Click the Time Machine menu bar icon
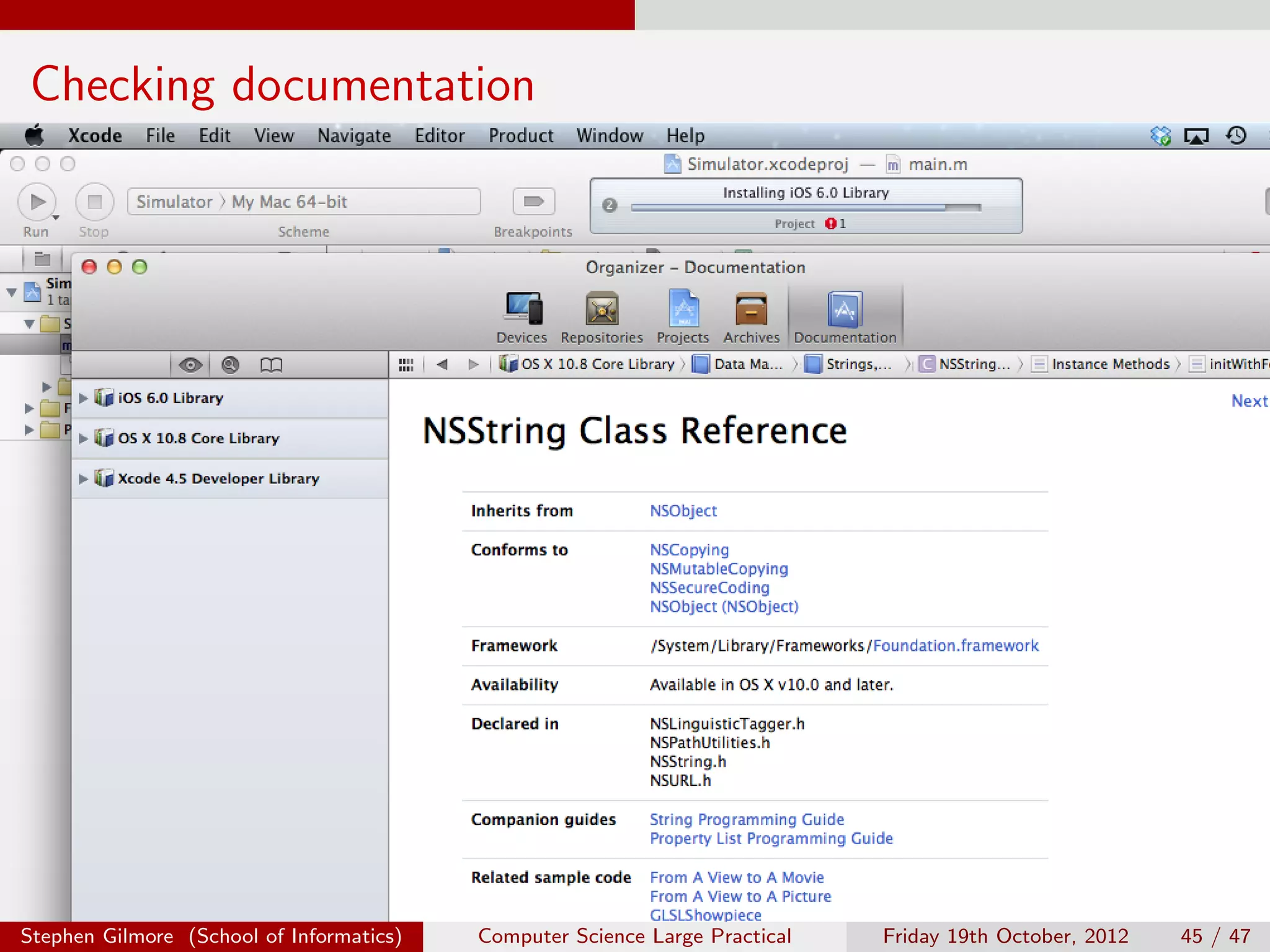 point(1237,136)
